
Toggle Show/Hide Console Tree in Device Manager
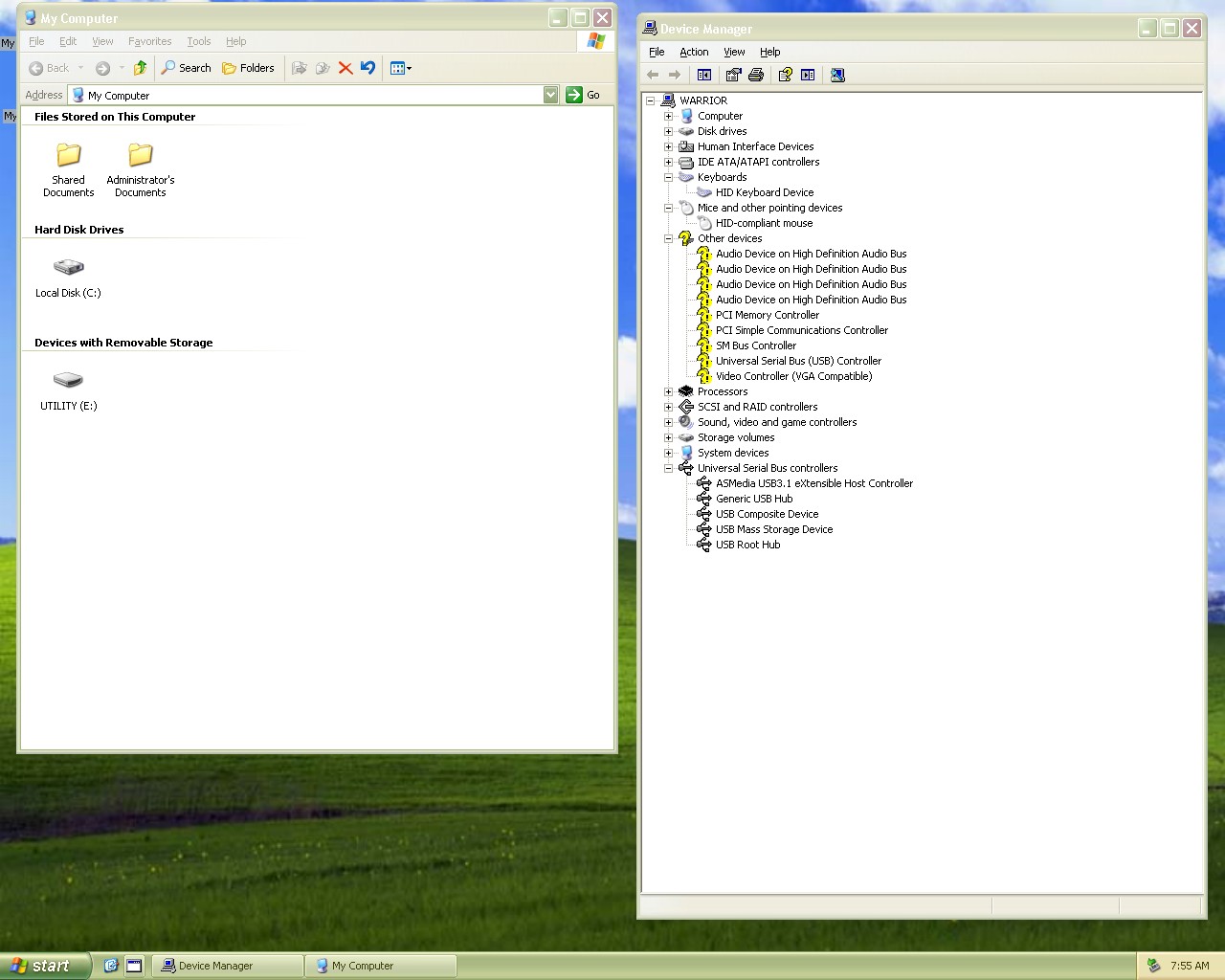(704, 75)
